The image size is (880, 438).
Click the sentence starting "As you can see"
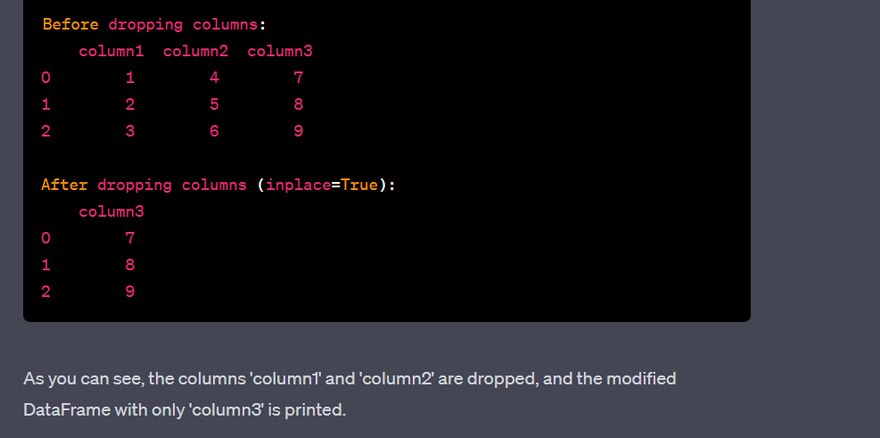click(x=350, y=379)
